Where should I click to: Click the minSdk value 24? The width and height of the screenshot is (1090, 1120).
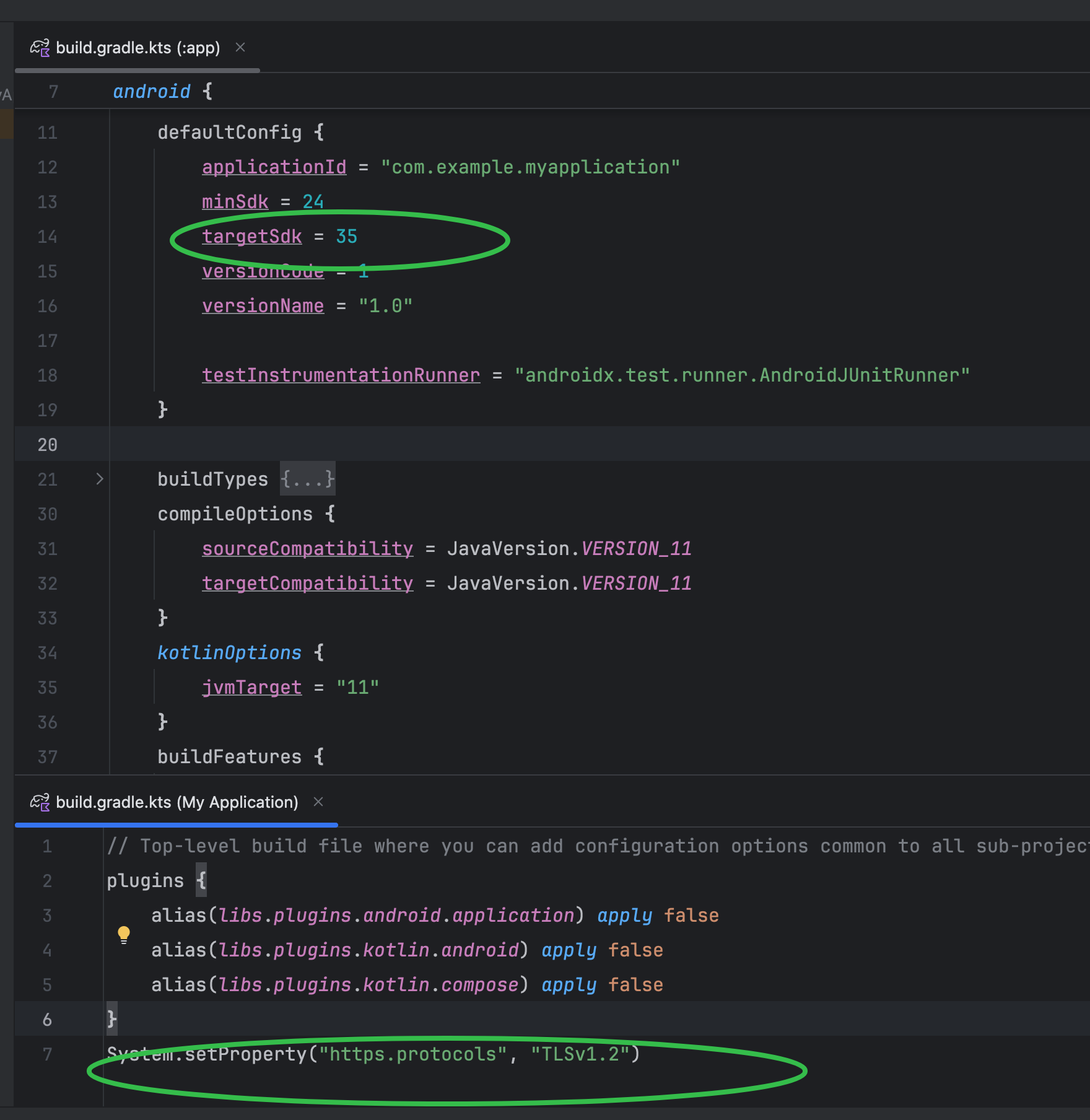click(x=313, y=201)
